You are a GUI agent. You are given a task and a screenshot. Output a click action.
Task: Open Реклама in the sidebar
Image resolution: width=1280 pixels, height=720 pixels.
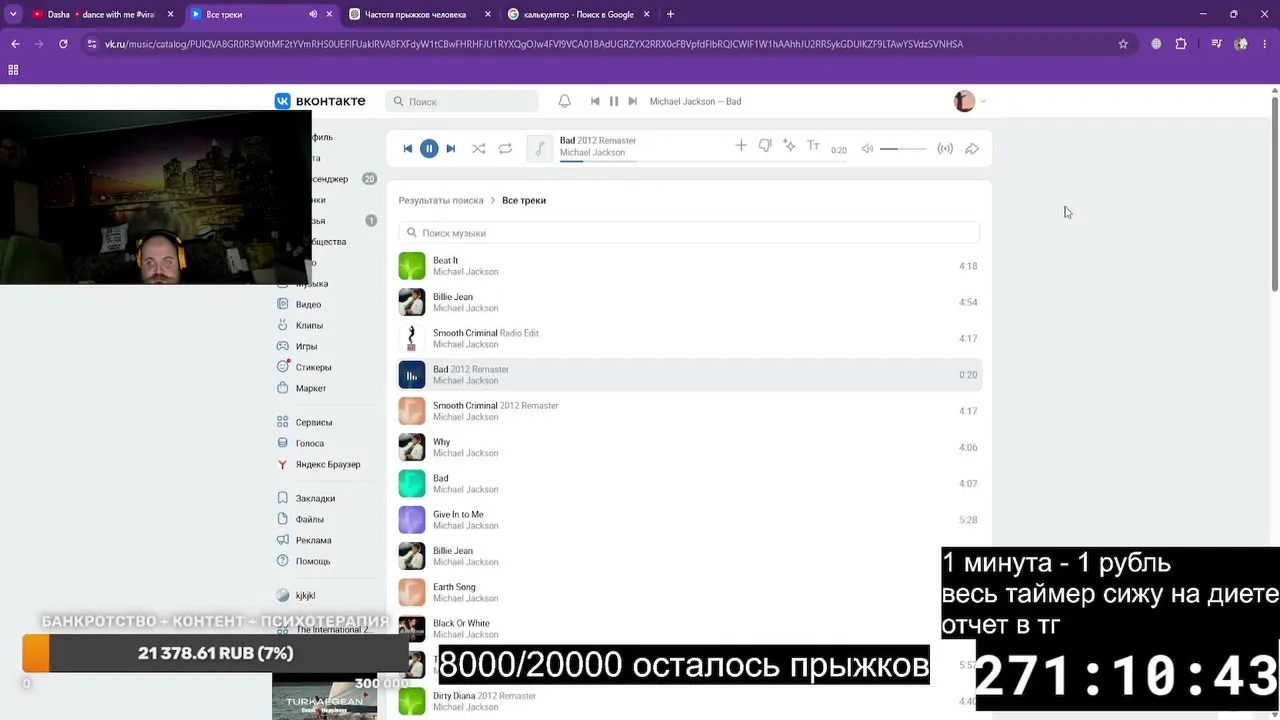tap(313, 540)
